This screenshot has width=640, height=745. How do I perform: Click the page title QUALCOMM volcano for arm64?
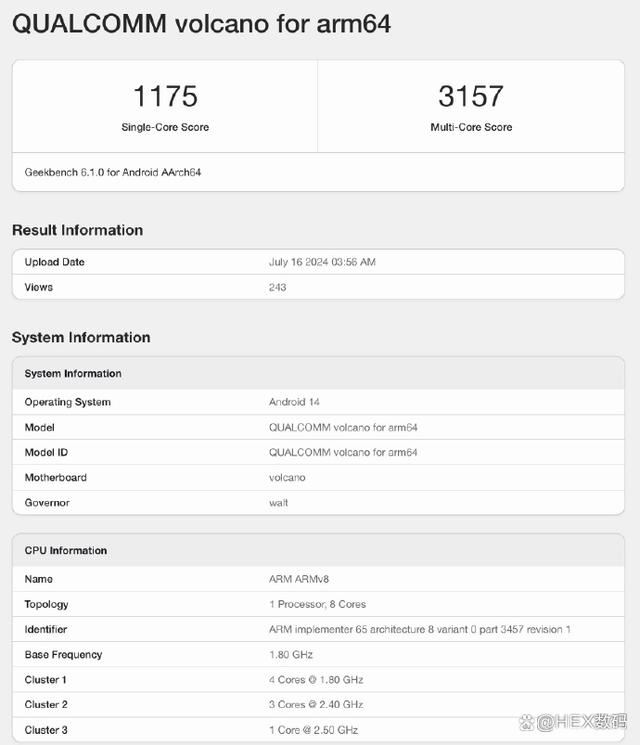click(x=201, y=24)
